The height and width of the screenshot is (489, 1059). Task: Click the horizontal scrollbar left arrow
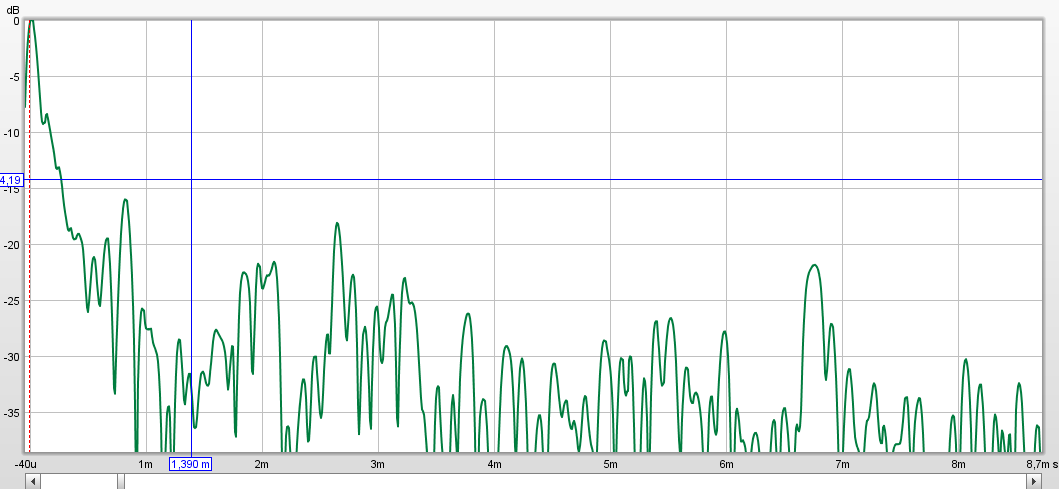pyautogui.click(x=33, y=481)
